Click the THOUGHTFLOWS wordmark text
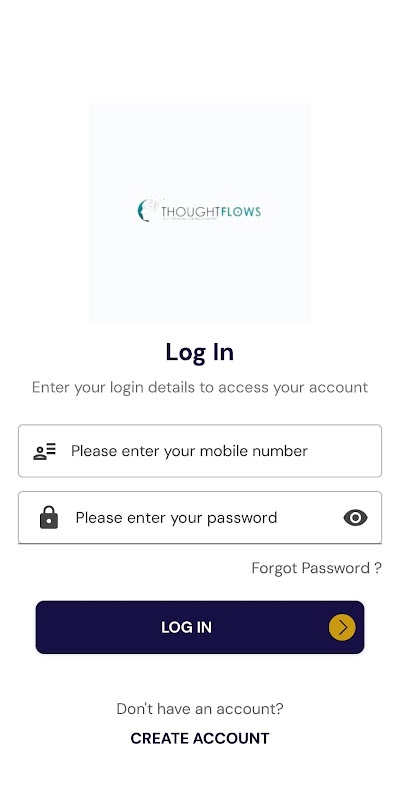 211,211
